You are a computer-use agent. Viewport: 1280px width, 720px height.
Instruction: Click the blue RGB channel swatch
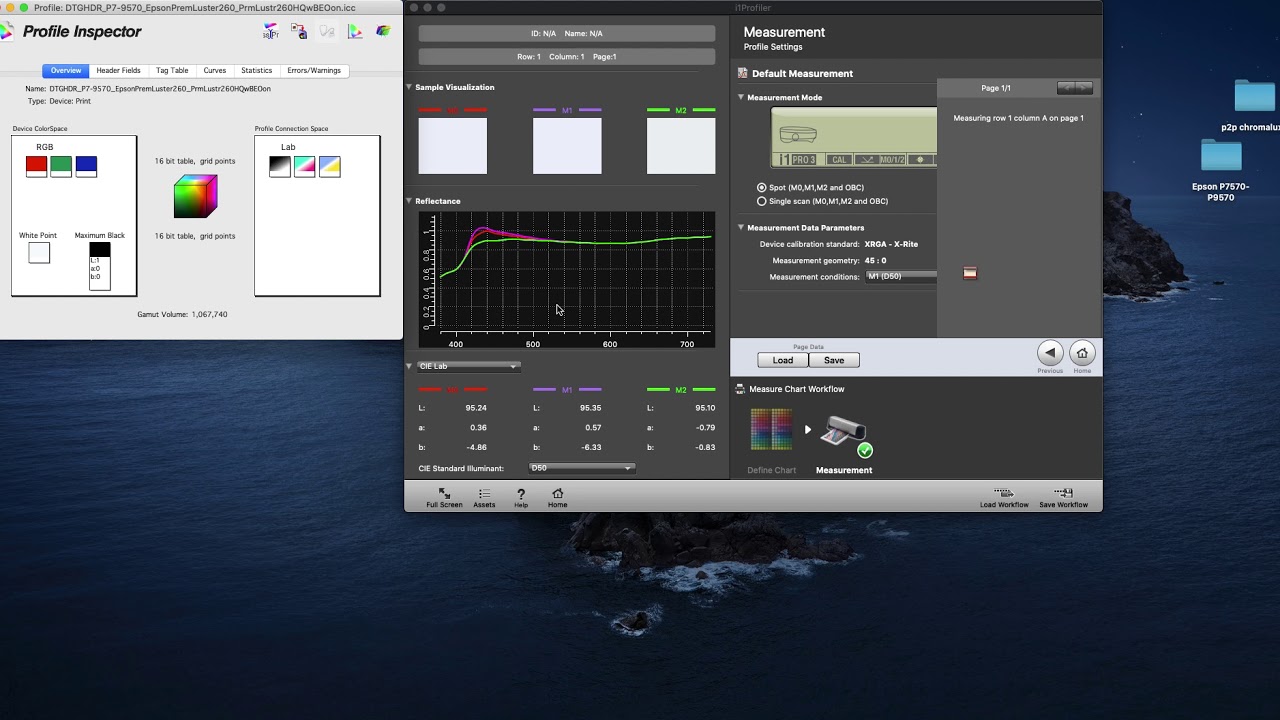pos(86,166)
